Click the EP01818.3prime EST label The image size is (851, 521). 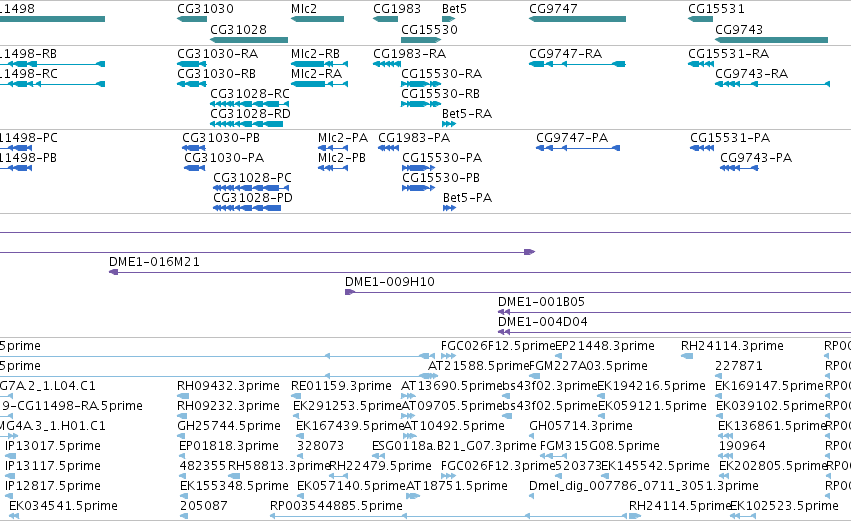coord(229,446)
